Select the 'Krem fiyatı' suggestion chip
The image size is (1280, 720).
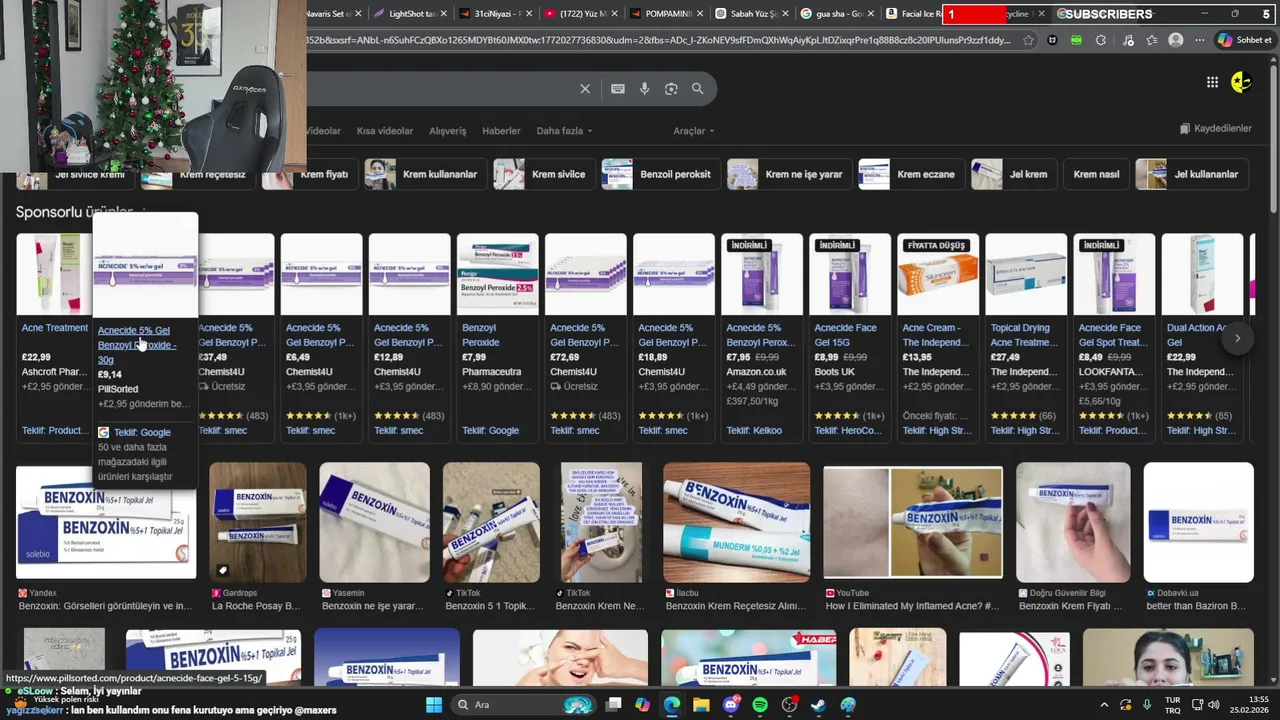coord(309,174)
